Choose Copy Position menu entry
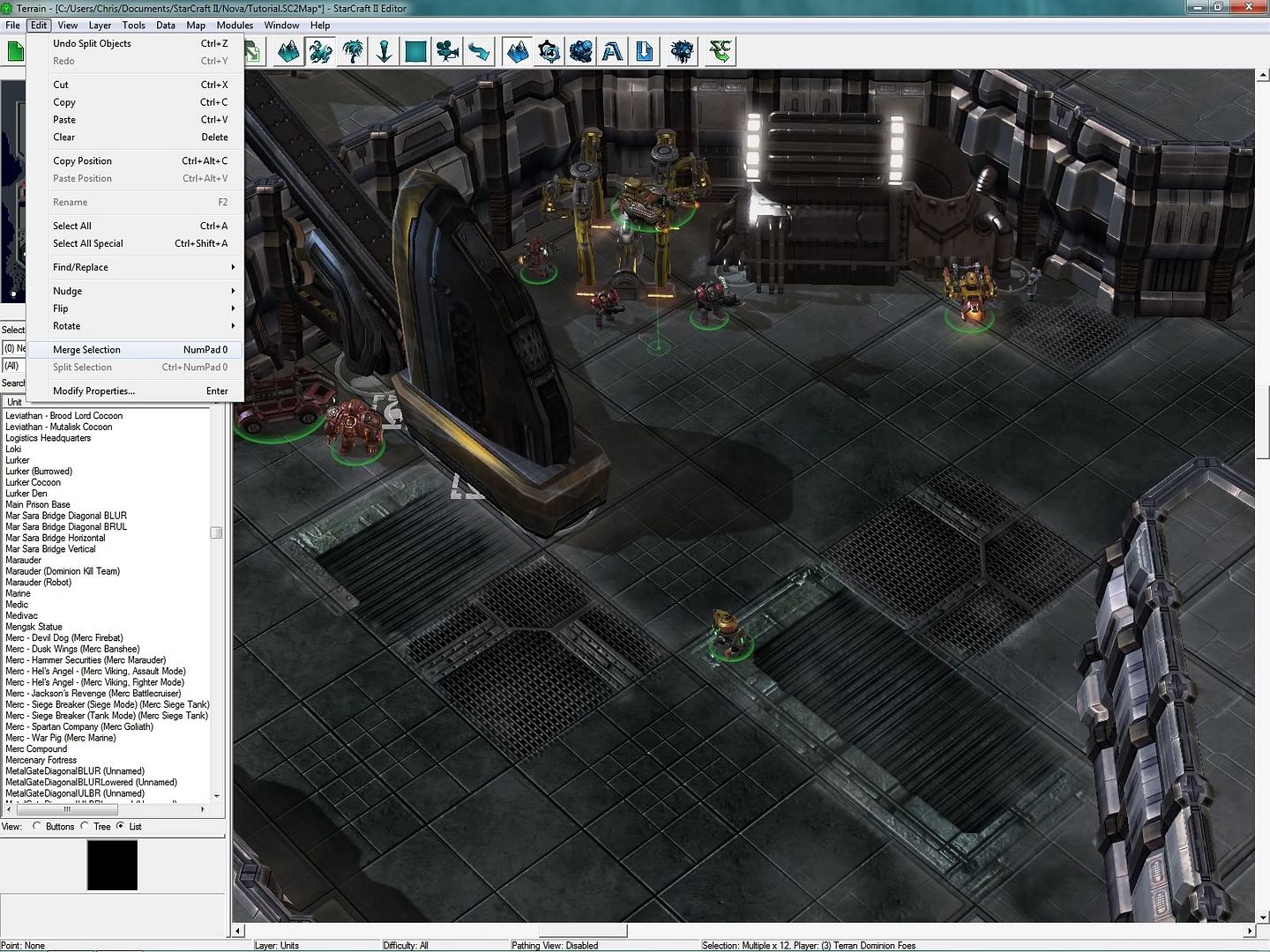 [135, 161]
